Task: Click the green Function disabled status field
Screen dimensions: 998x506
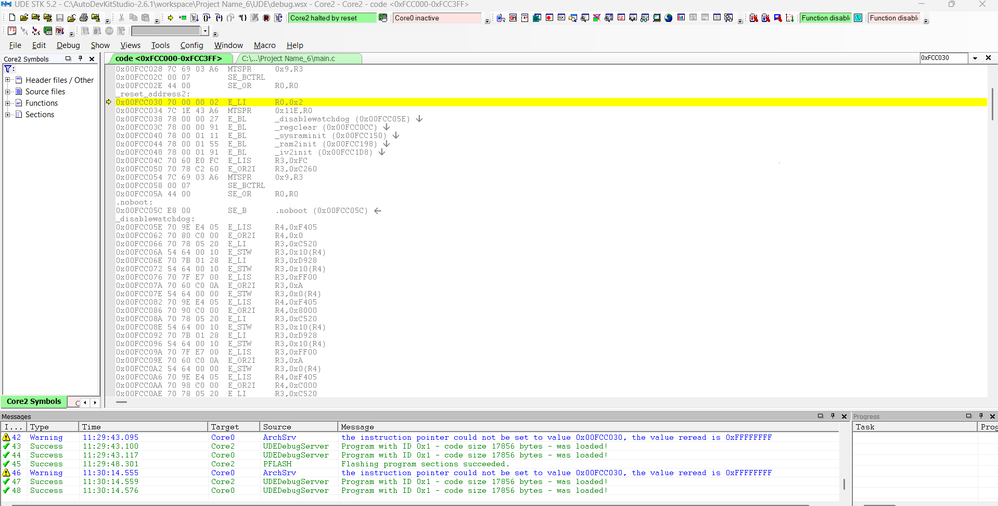Action: (825, 18)
